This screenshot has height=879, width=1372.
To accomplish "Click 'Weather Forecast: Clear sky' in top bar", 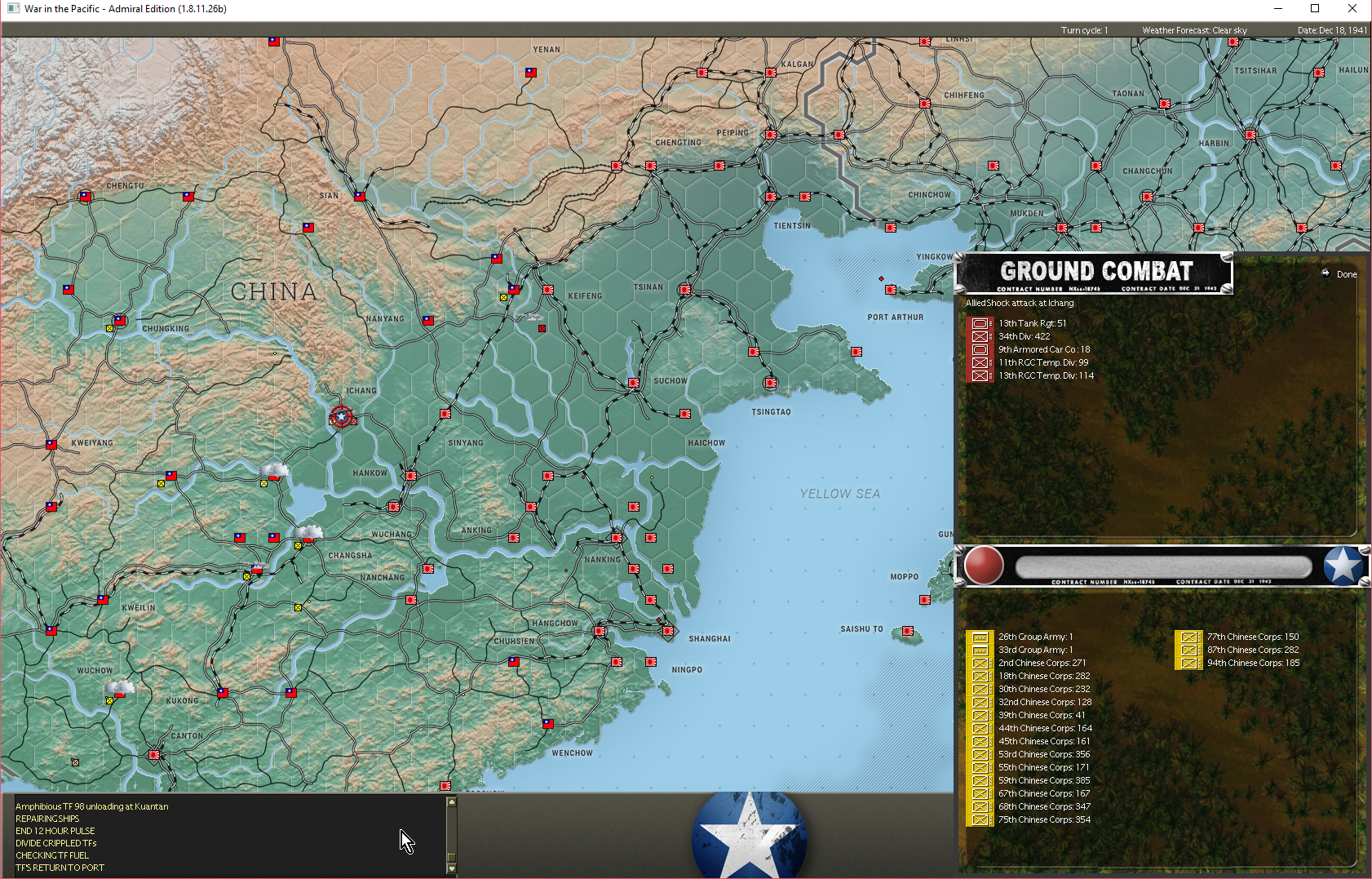I will (x=1194, y=30).
